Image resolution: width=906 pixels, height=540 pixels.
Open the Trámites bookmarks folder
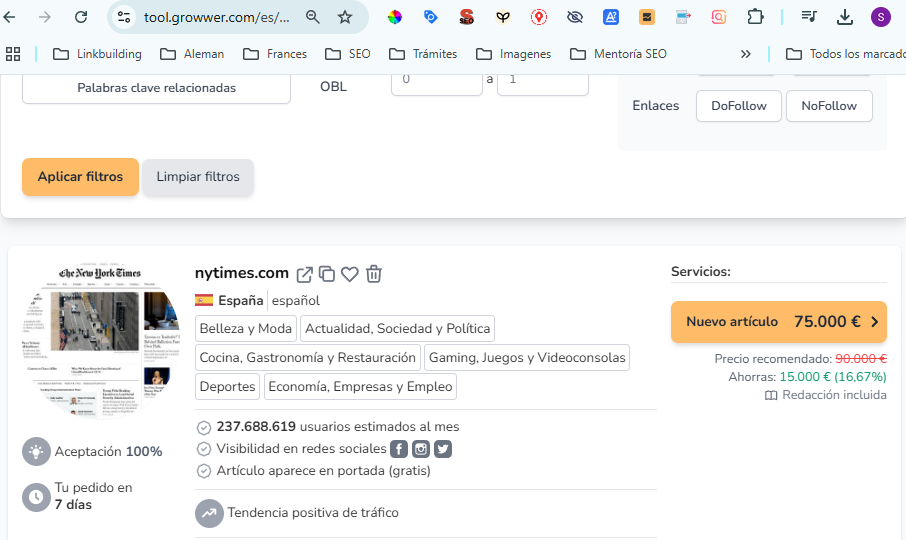point(423,54)
